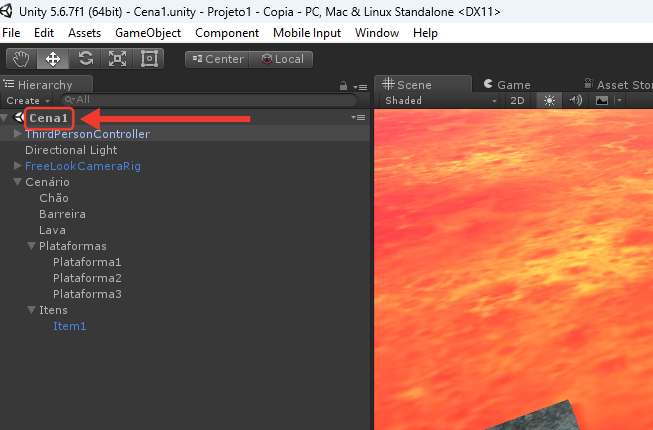
Task: Switch to the Scene tab
Action: point(422,85)
